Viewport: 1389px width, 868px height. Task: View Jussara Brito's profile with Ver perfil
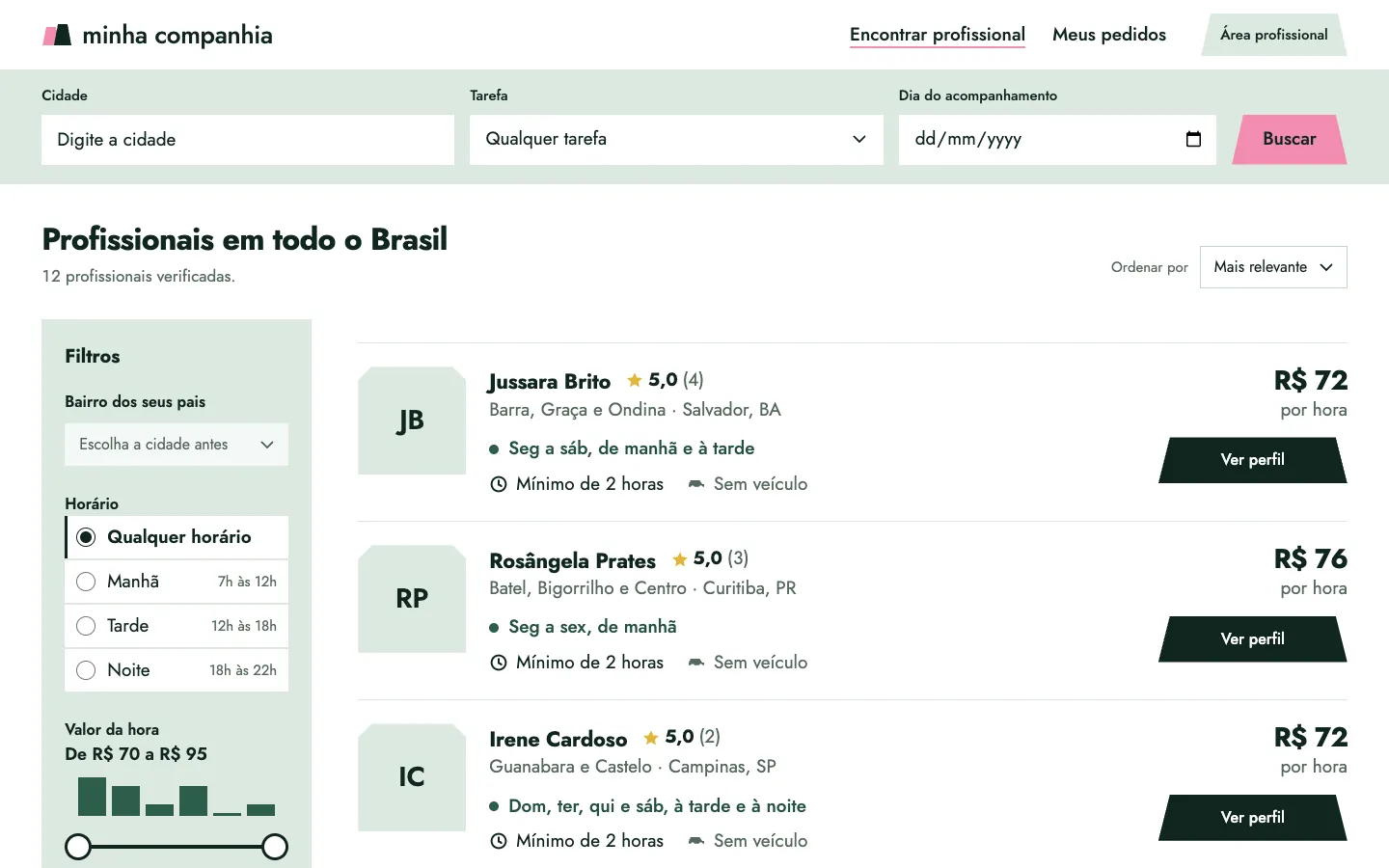click(1253, 460)
